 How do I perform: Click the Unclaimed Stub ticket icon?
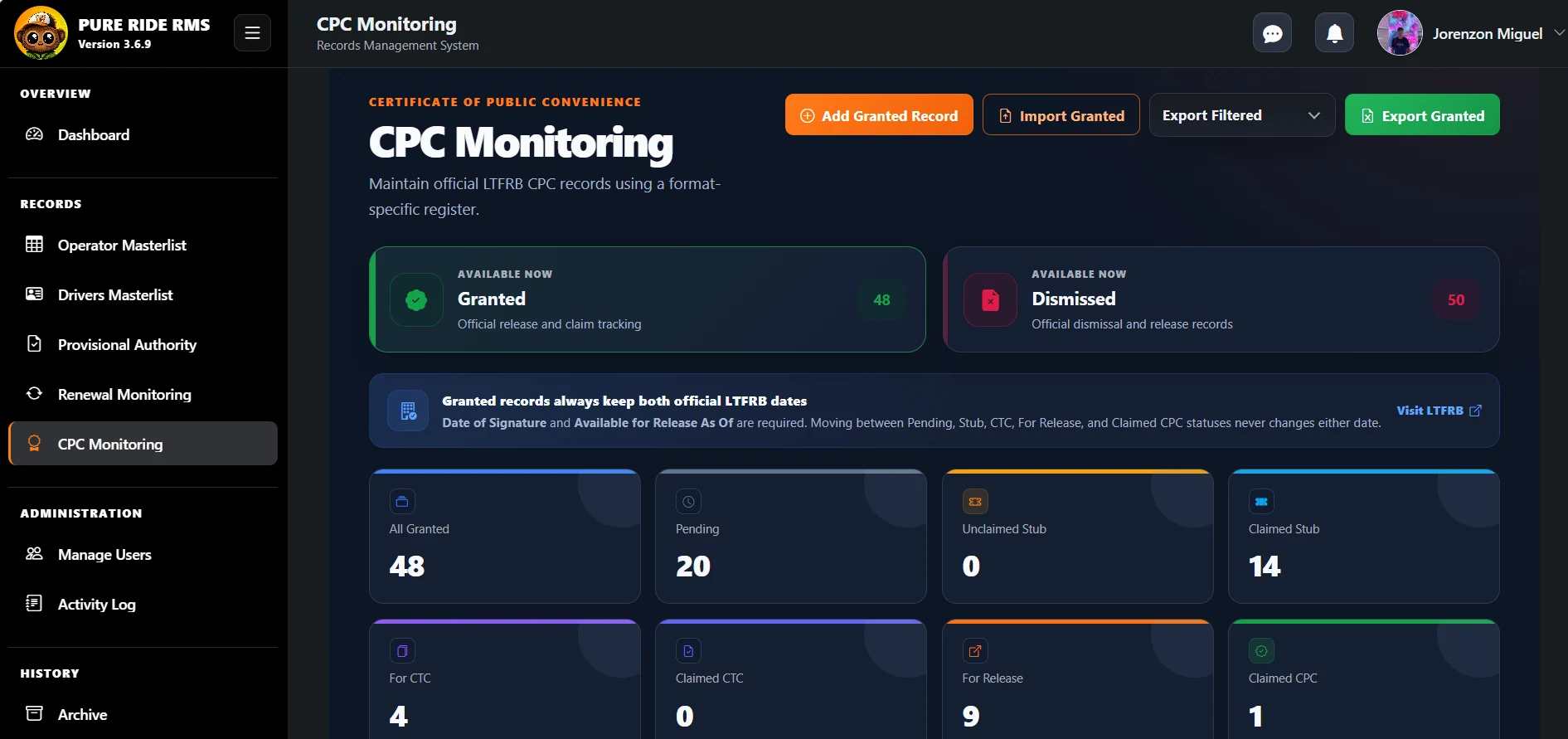tap(975, 501)
